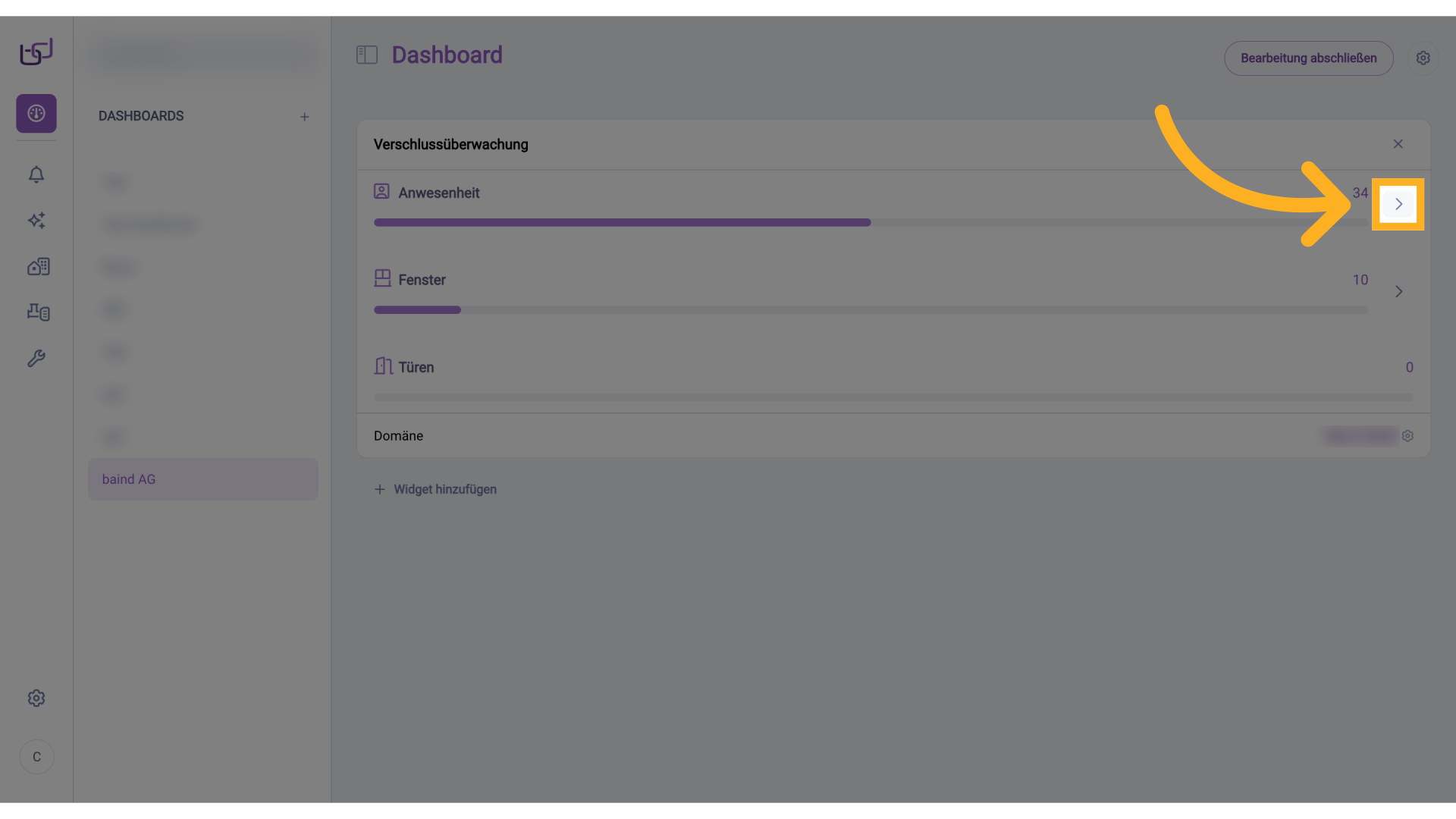Expand the highlighted Anwesenheit chevron
1456x819 pixels.
click(x=1398, y=204)
